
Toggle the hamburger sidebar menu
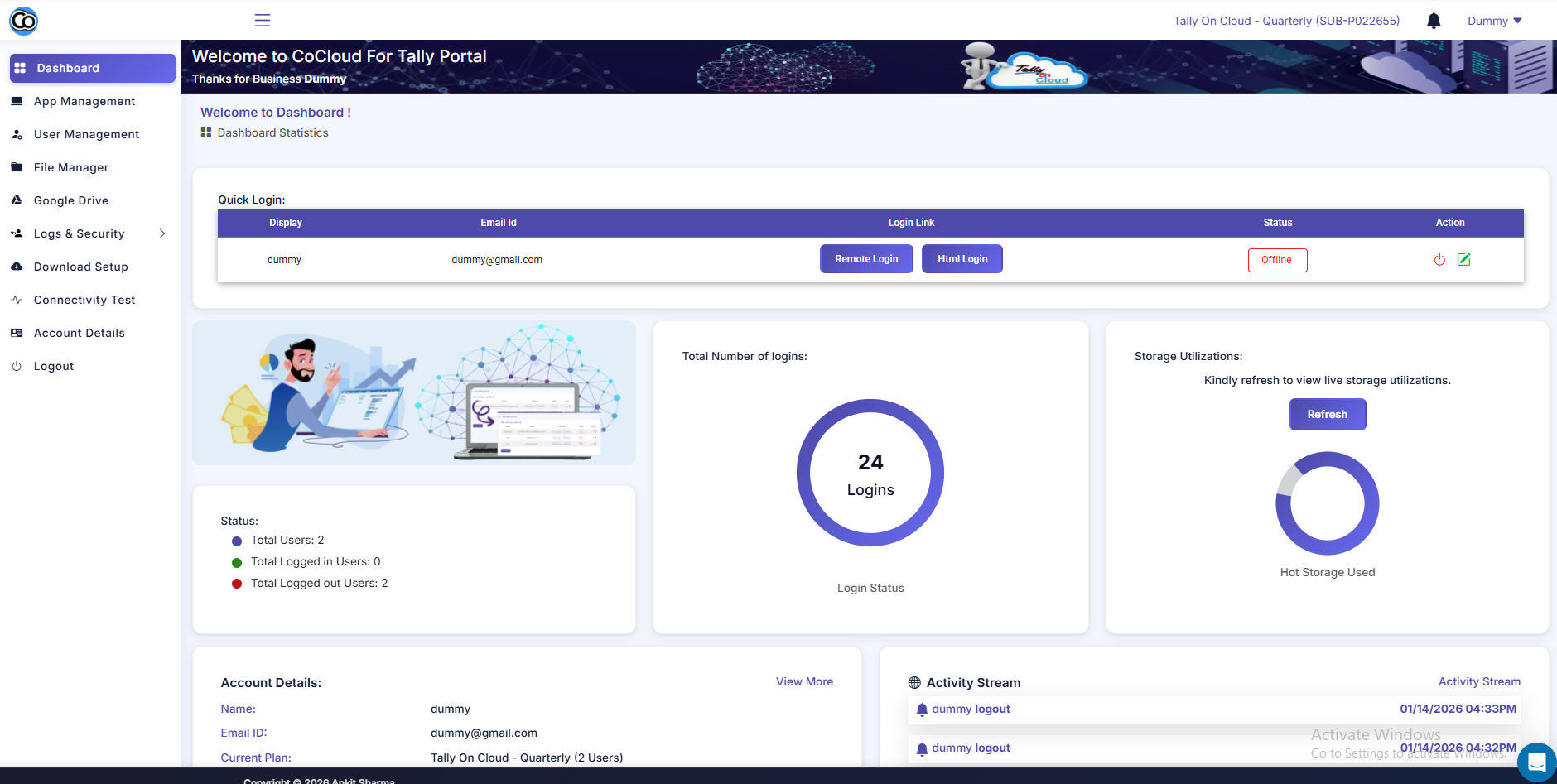(x=263, y=21)
